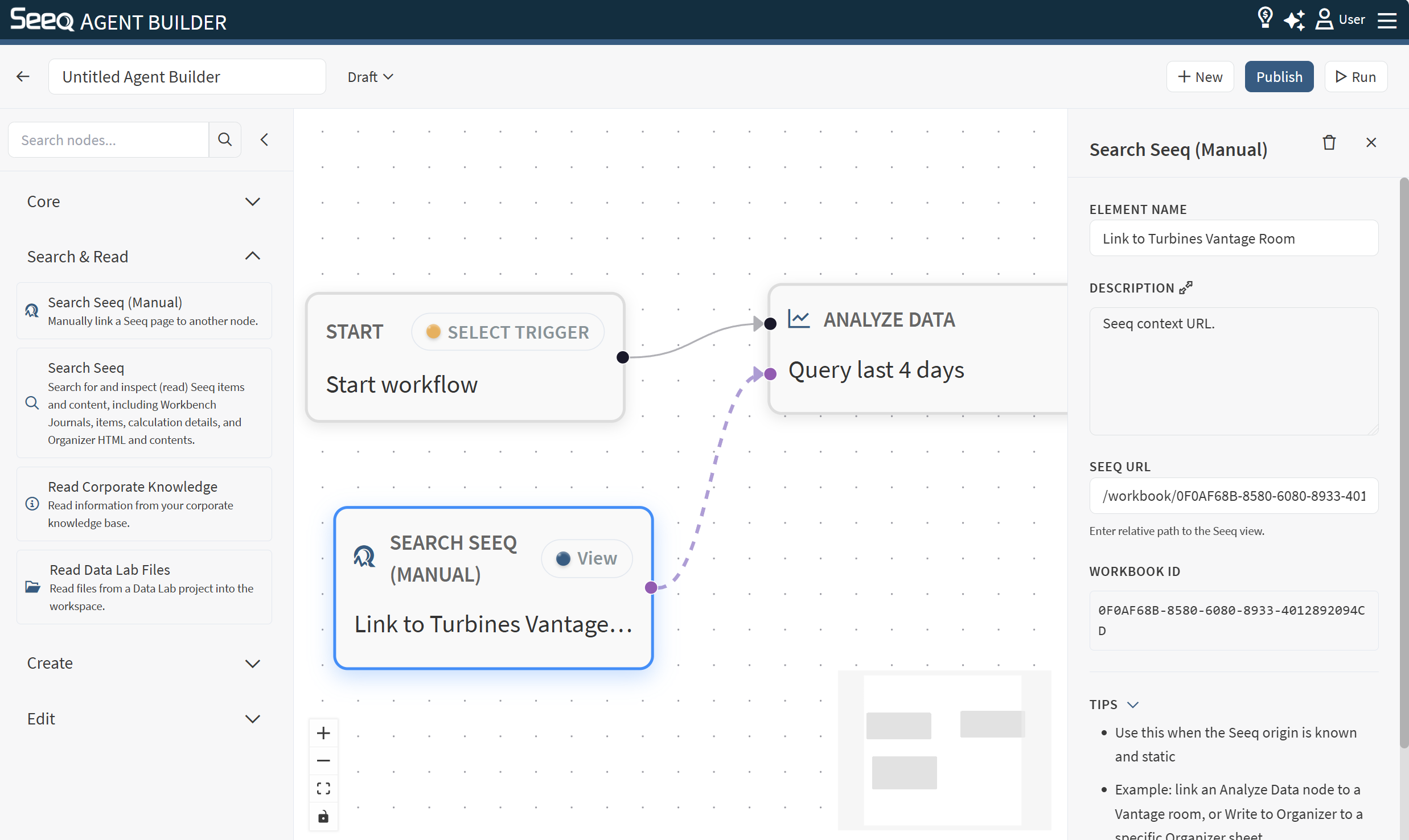Toggle the View badge on Search Seeq node
1409x840 pixels.
pos(586,558)
